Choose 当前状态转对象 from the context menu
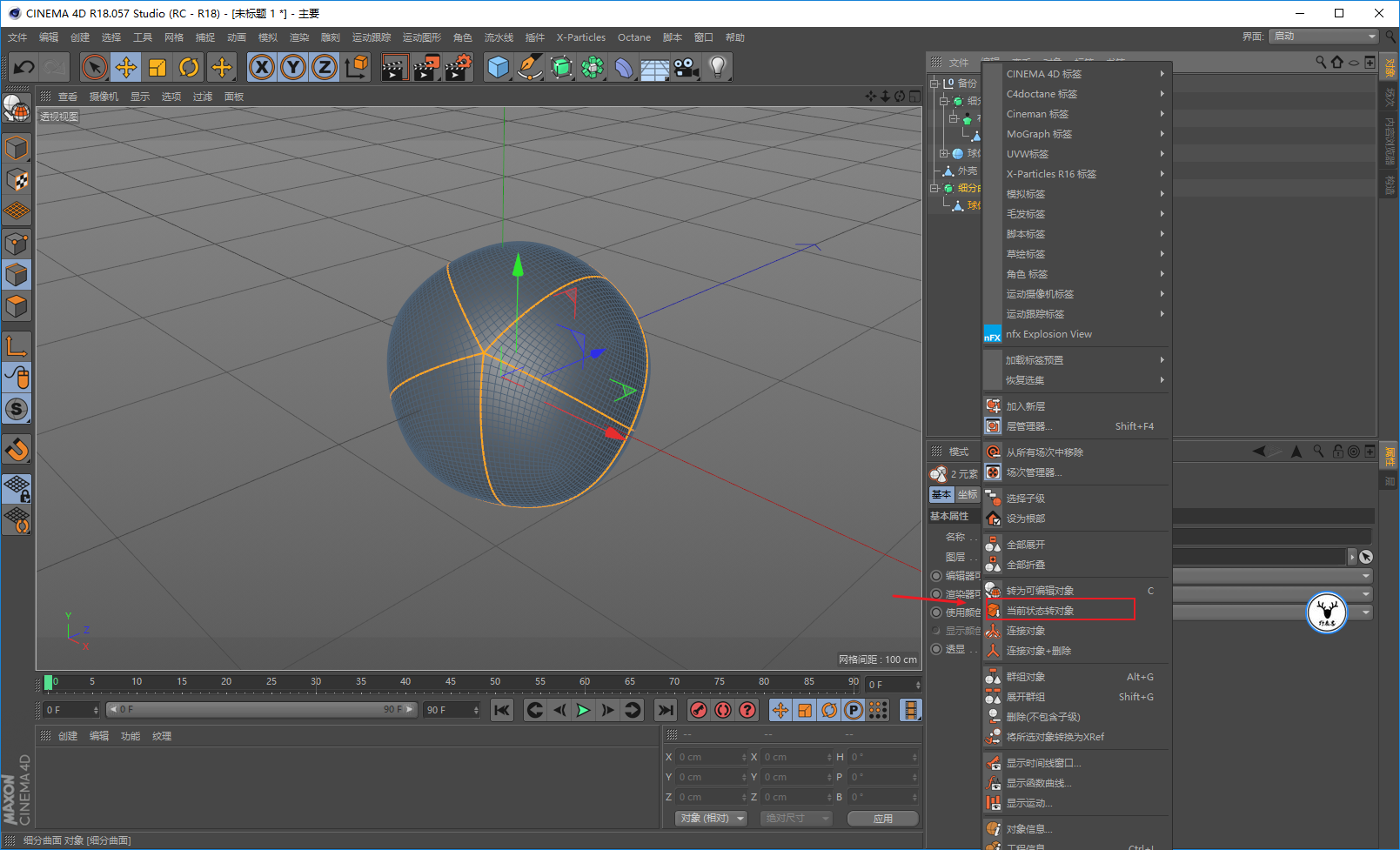 click(1077, 611)
